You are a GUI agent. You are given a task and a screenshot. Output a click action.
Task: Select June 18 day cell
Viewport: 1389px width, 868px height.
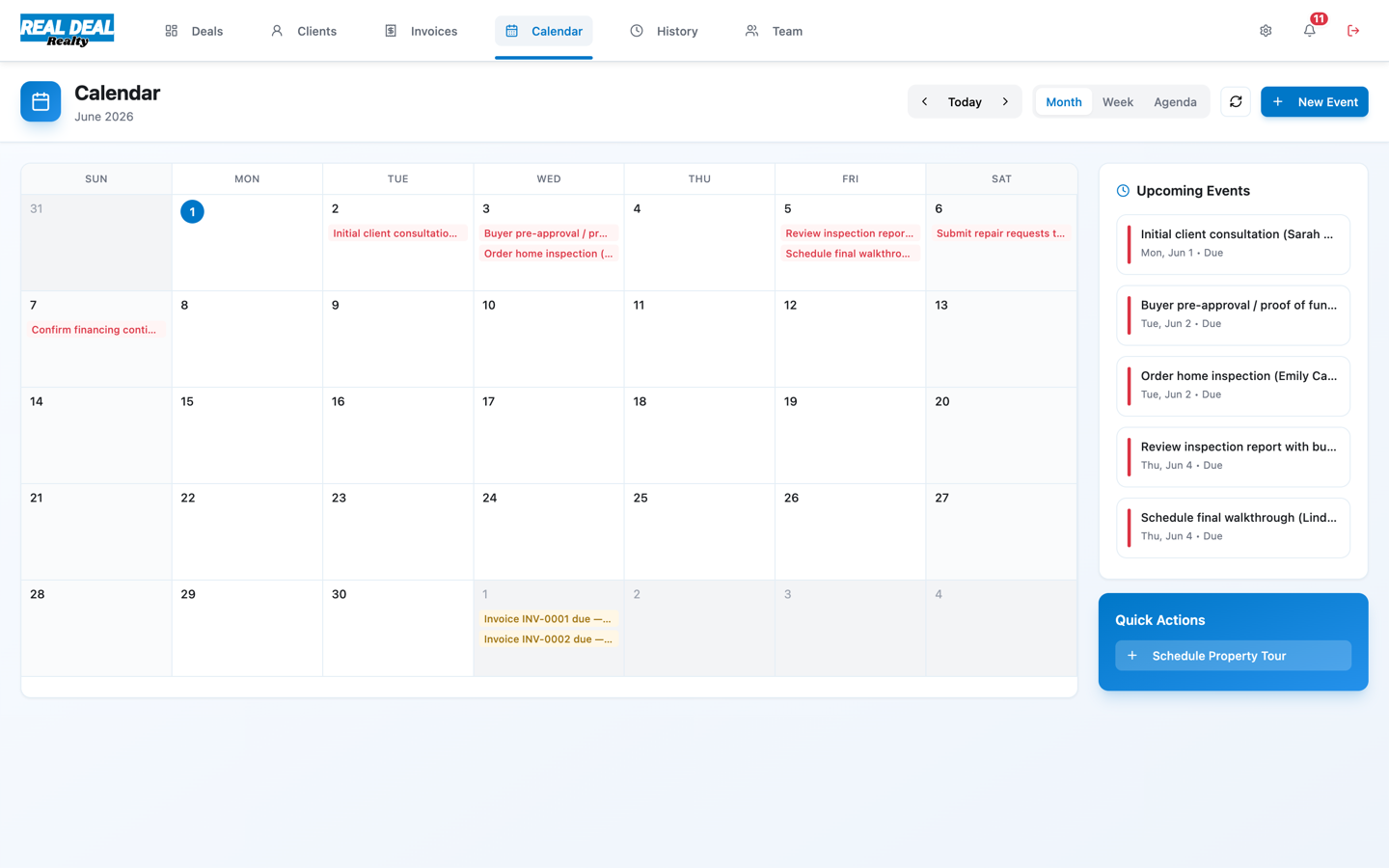pyautogui.click(x=699, y=436)
